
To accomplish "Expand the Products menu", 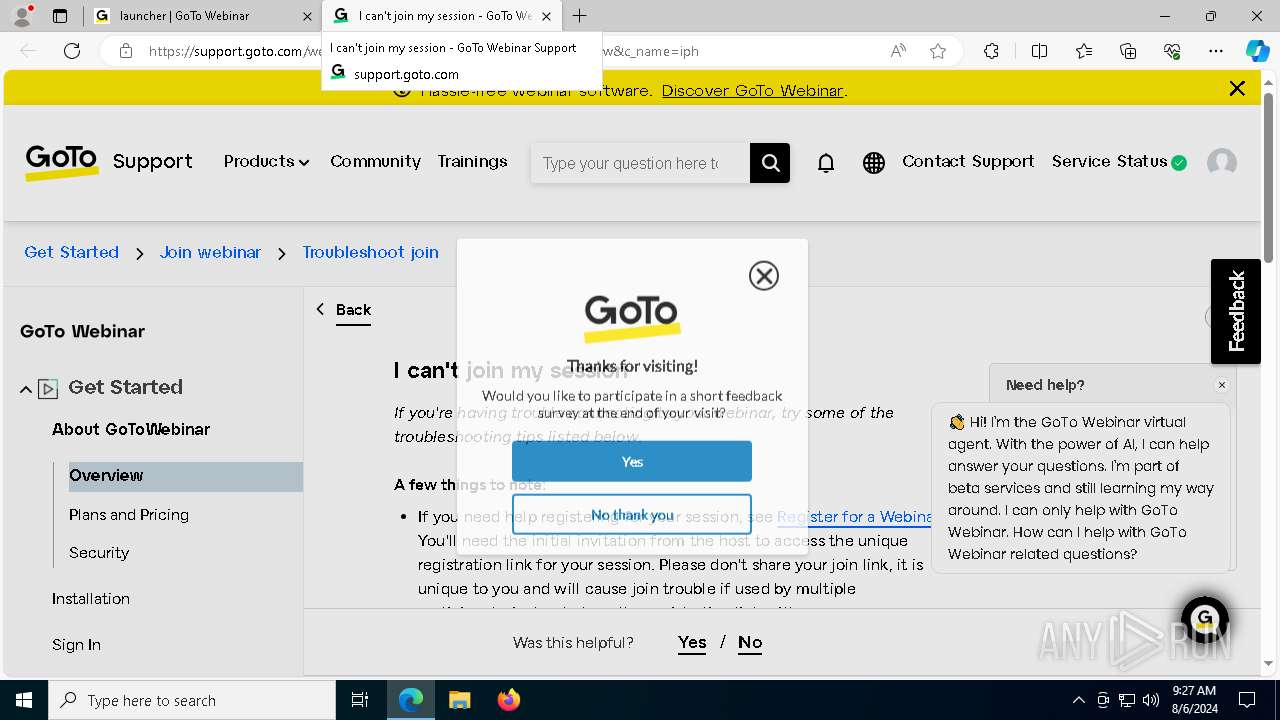I will [266, 161].
